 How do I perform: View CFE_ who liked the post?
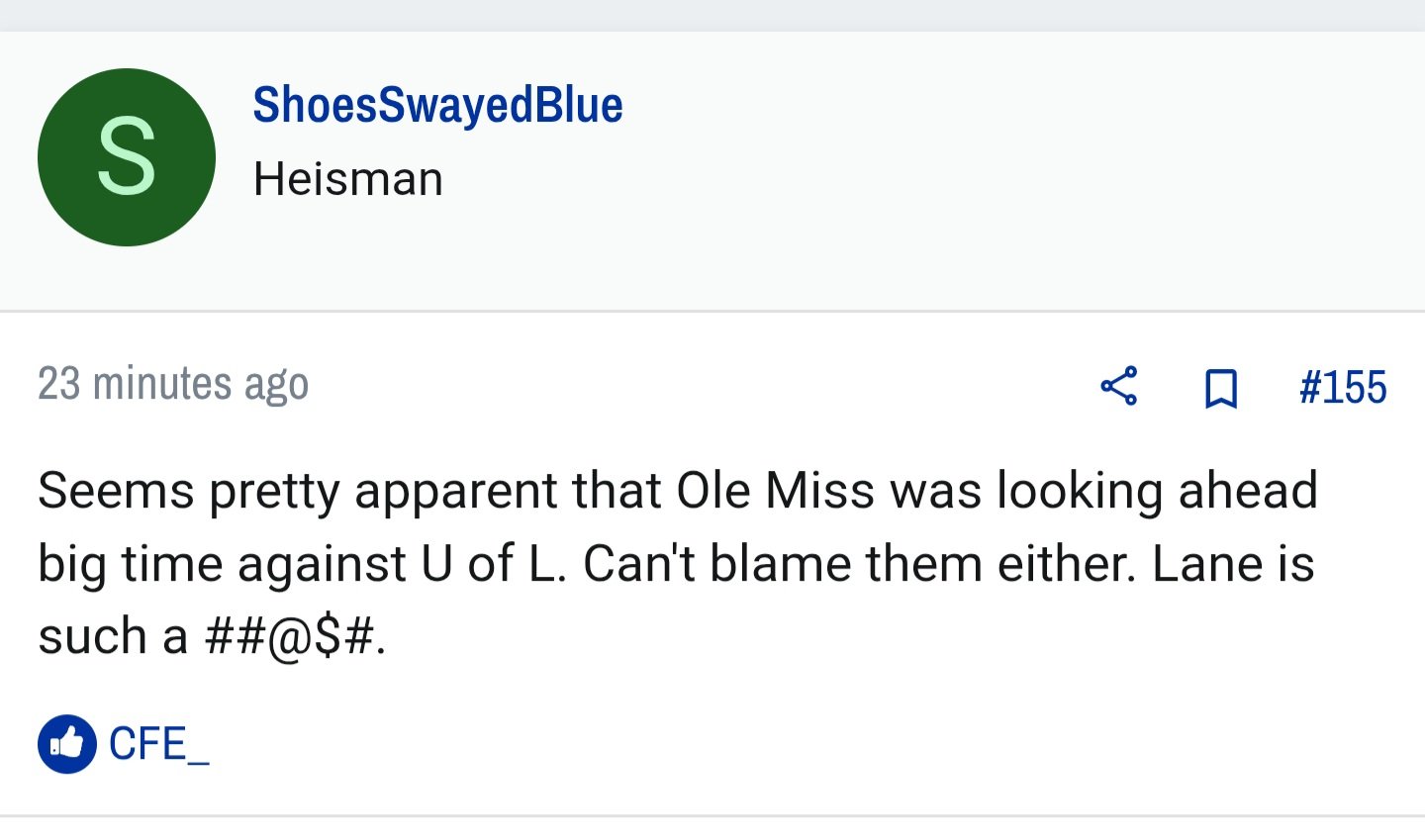pyautogui.click(x=159, y=744)
